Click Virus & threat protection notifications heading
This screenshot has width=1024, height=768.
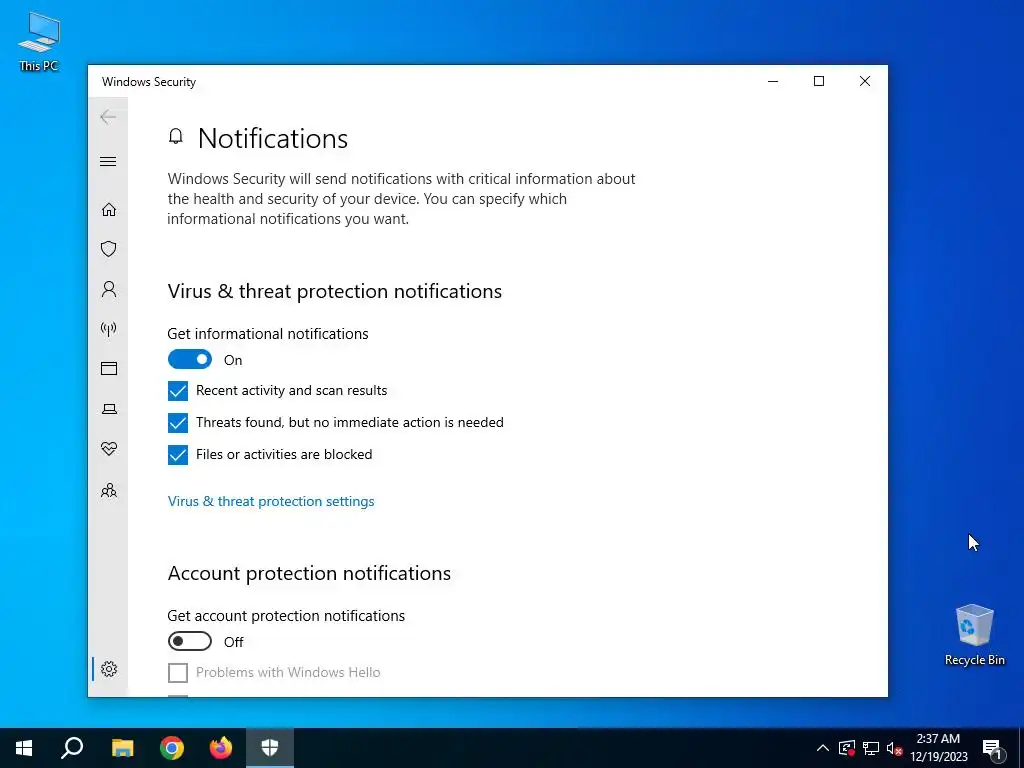pyautogui.click(x=334, y=291)
